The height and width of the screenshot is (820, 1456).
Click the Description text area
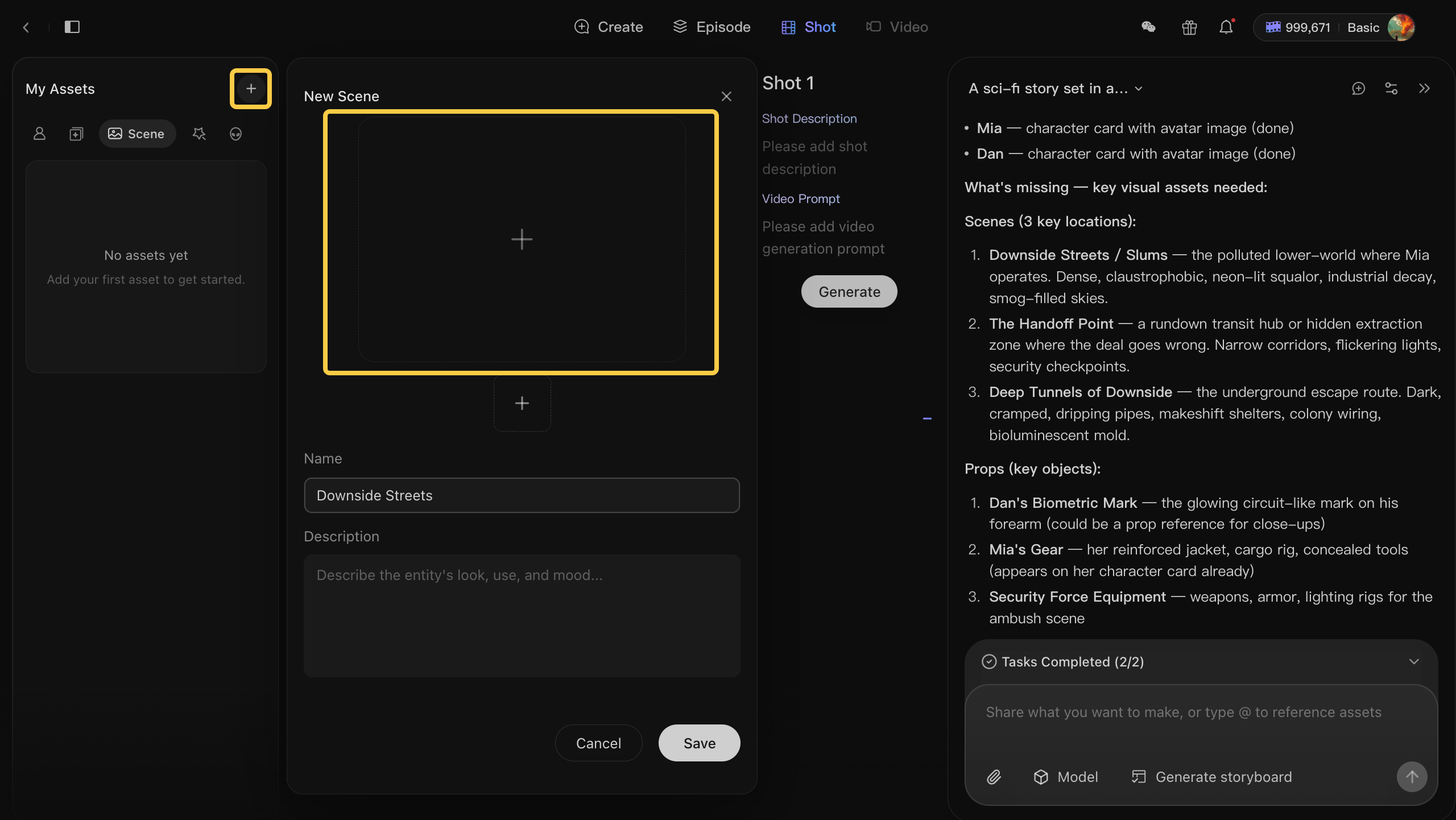click(522, 615)
